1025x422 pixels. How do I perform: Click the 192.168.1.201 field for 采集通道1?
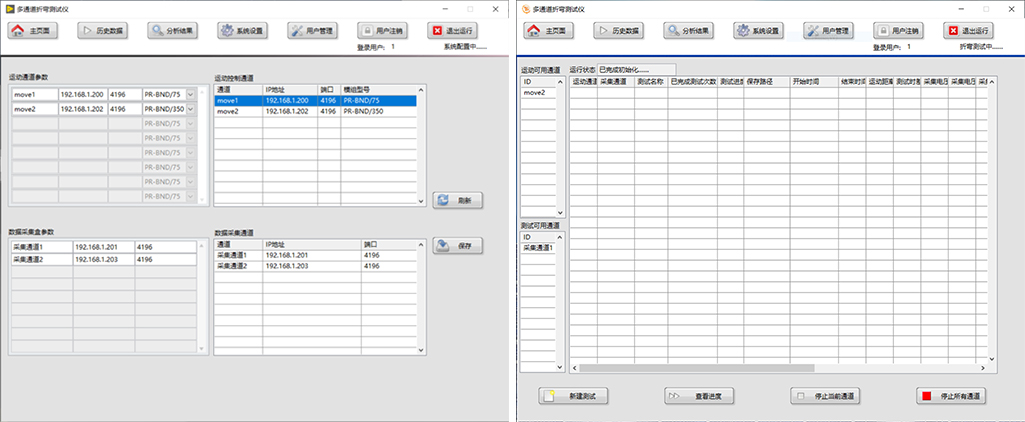click(95, 246)
